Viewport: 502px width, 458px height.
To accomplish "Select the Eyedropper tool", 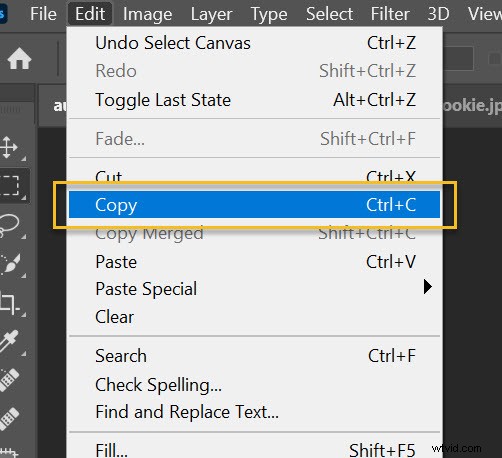I will [9, 341].
